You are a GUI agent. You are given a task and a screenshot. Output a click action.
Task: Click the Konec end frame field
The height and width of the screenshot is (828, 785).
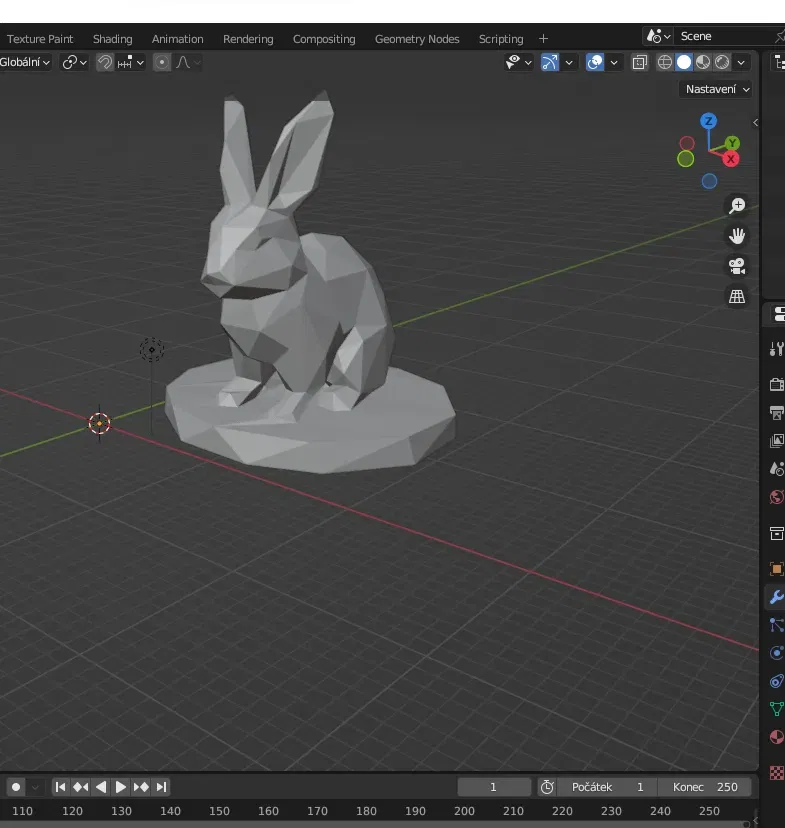(705, 787)
